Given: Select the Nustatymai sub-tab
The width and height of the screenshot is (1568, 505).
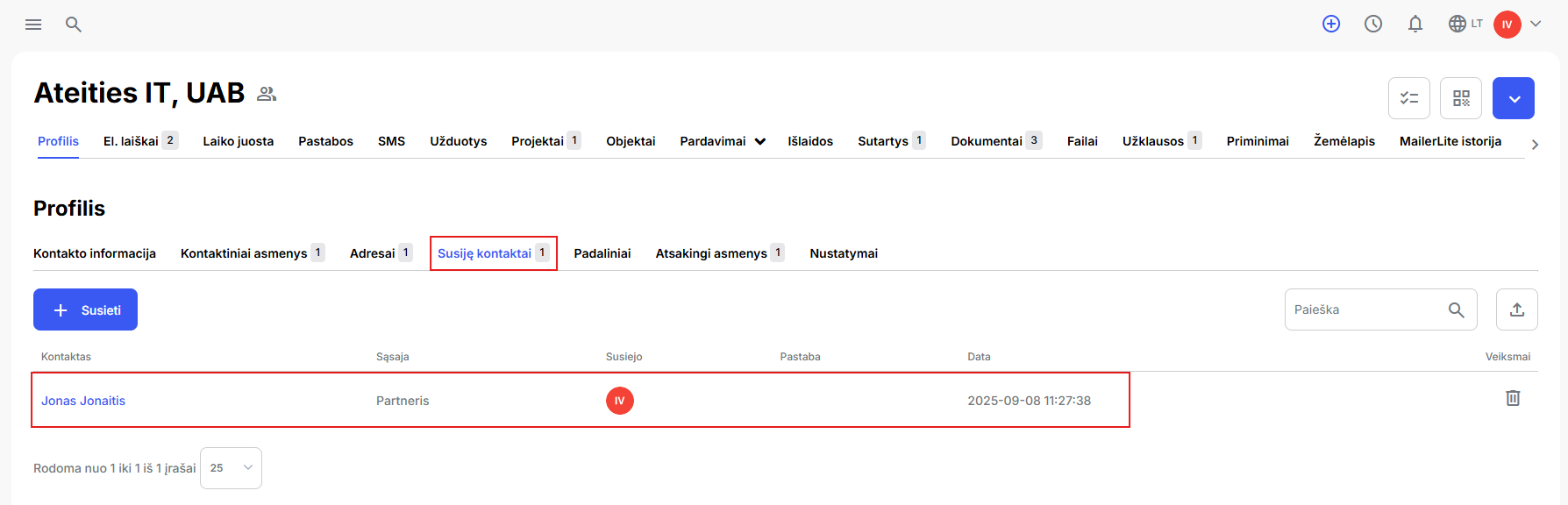Looking at the screenshot, I should tap(844, 253).
